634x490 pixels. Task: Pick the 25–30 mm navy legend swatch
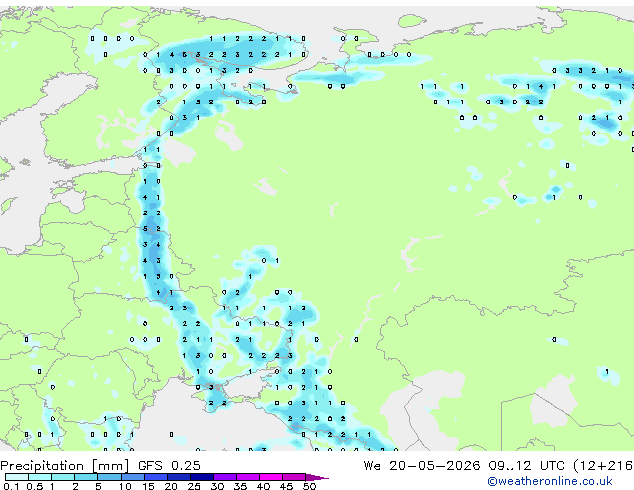202,477
